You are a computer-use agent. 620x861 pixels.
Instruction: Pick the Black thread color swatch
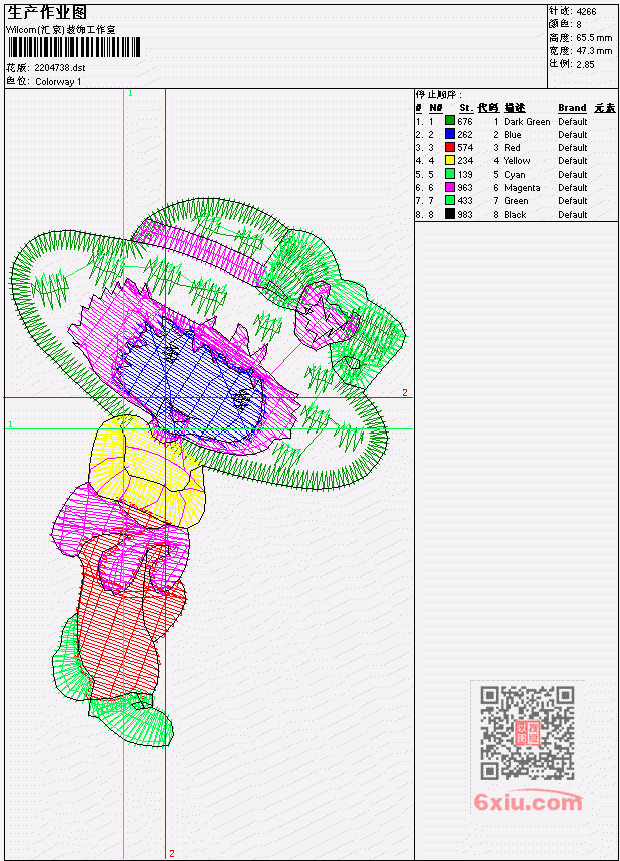coord(450,214)
